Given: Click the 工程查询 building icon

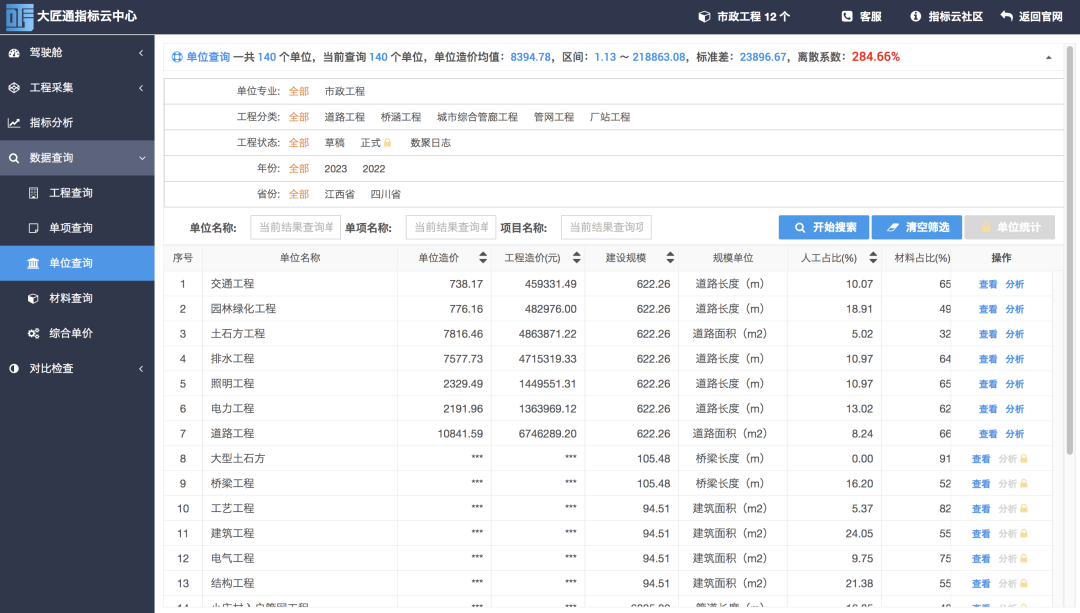Looking at the screenshot, I should 33,193.
